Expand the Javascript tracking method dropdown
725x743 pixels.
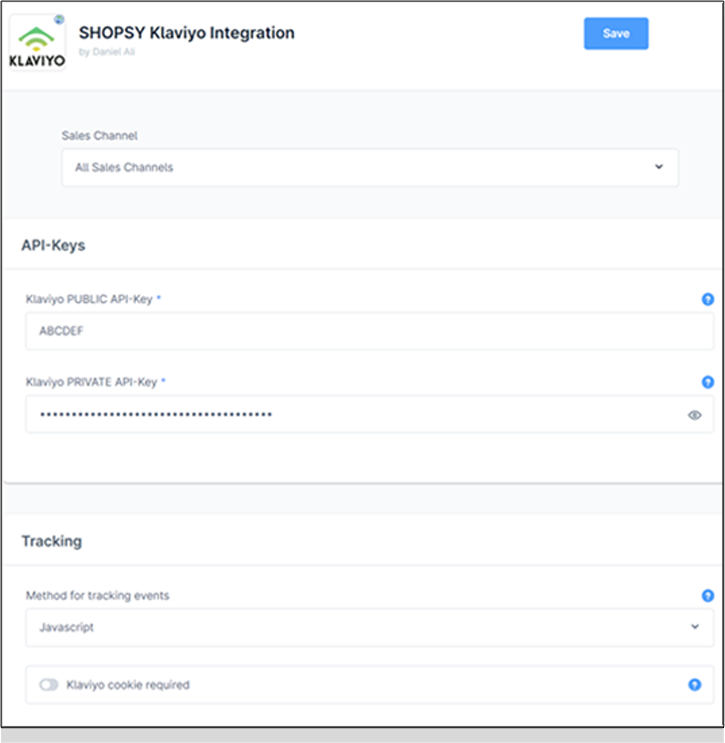tap(370, 627)
